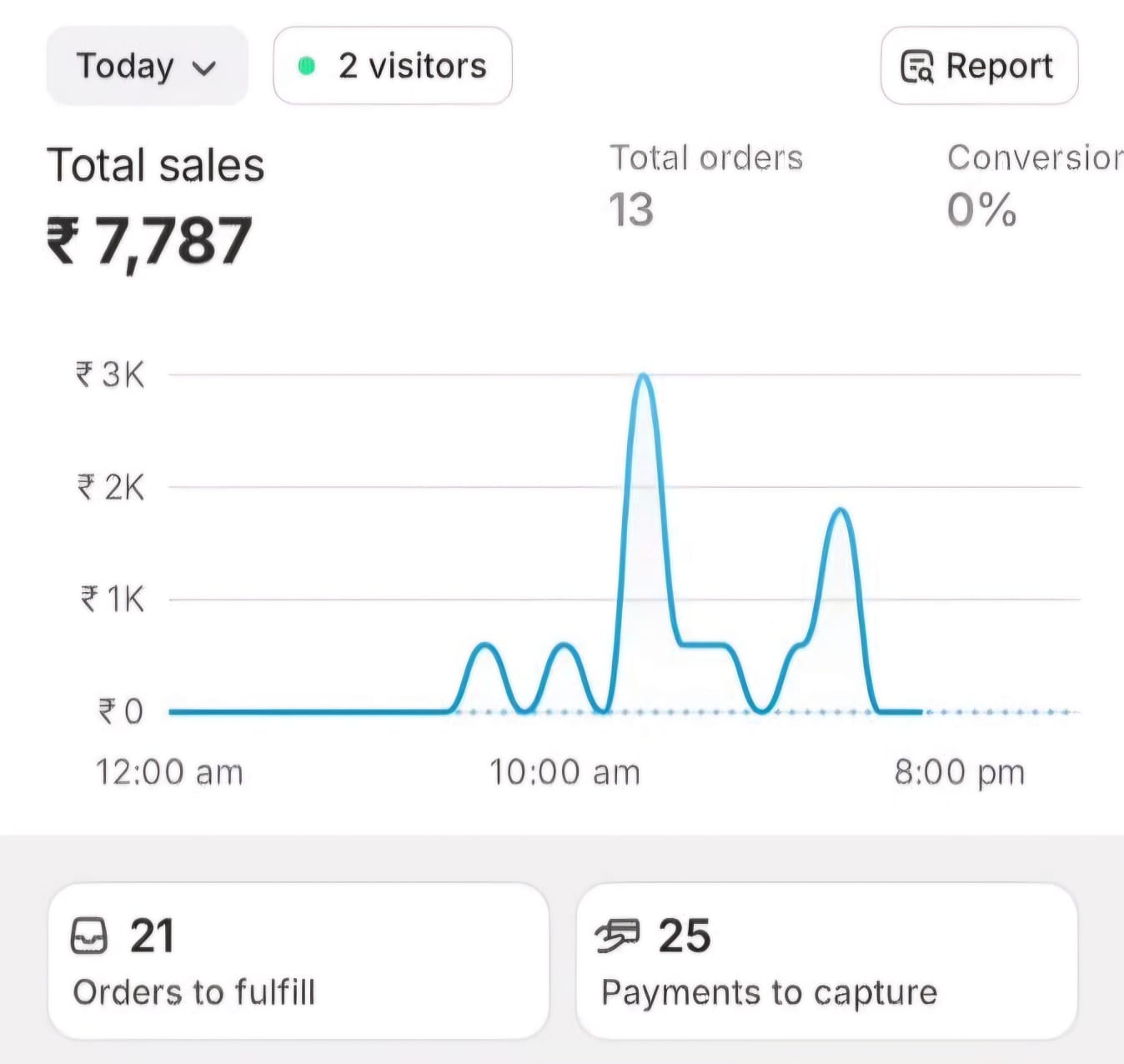
Task: Open the Today date range dropdown
Action: 146,66
